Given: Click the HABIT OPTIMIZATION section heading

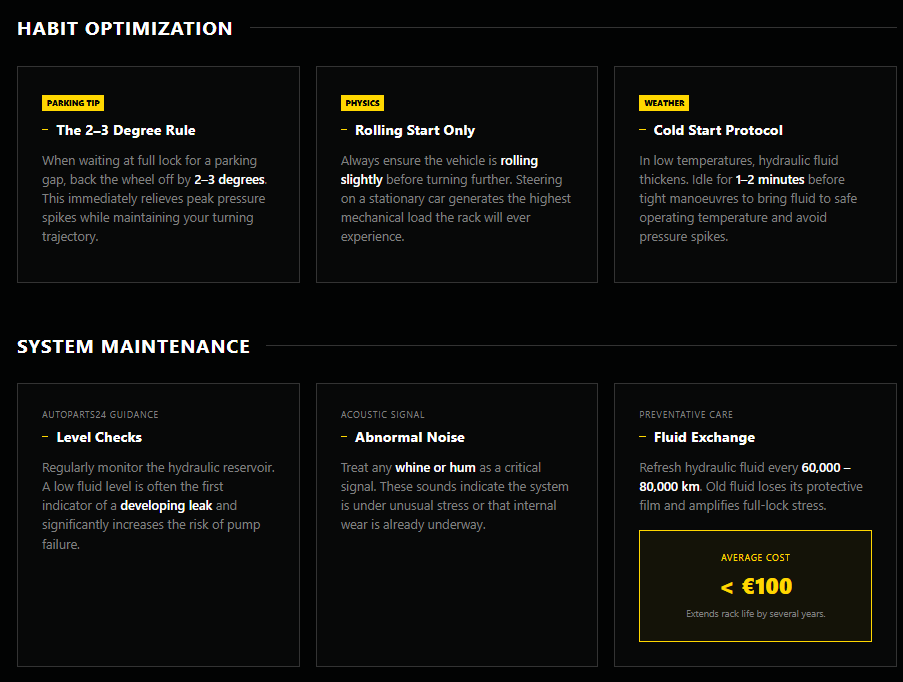Looking at the screenshot, I should pyautogui.click(x=125, y=29).
